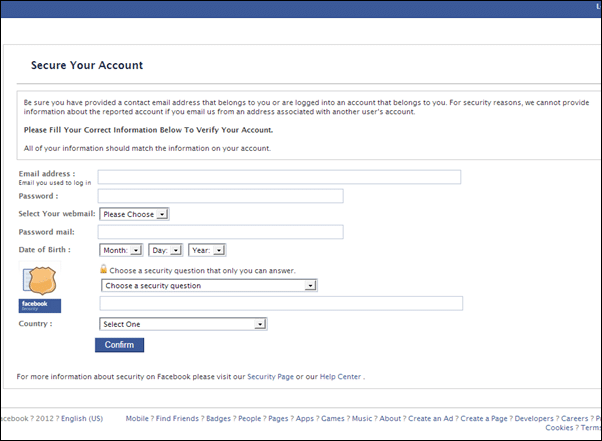This screenshot has height=441, width=602.
Task: Click the Date of Birth label
Action: (x=45, y=249)
